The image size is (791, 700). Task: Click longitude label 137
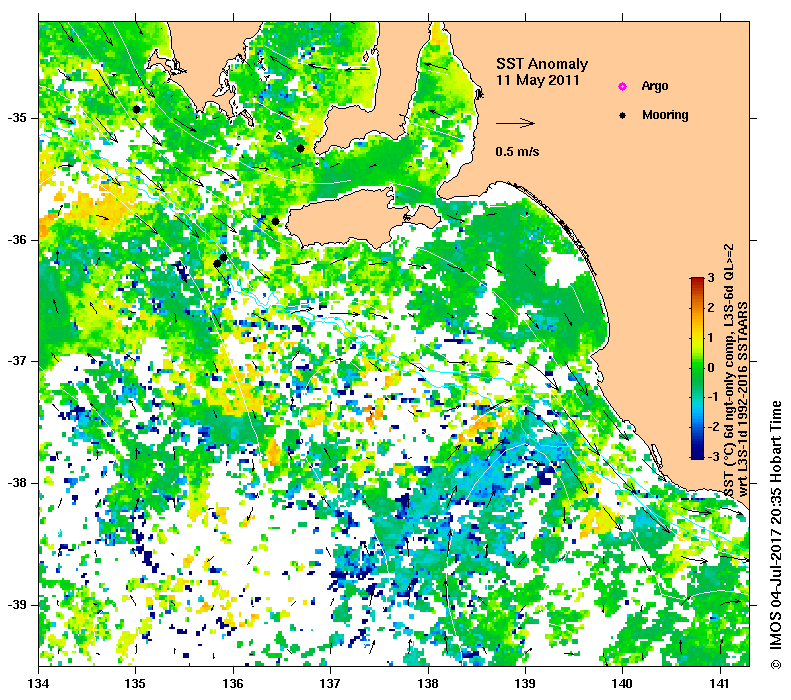point(330,683)
